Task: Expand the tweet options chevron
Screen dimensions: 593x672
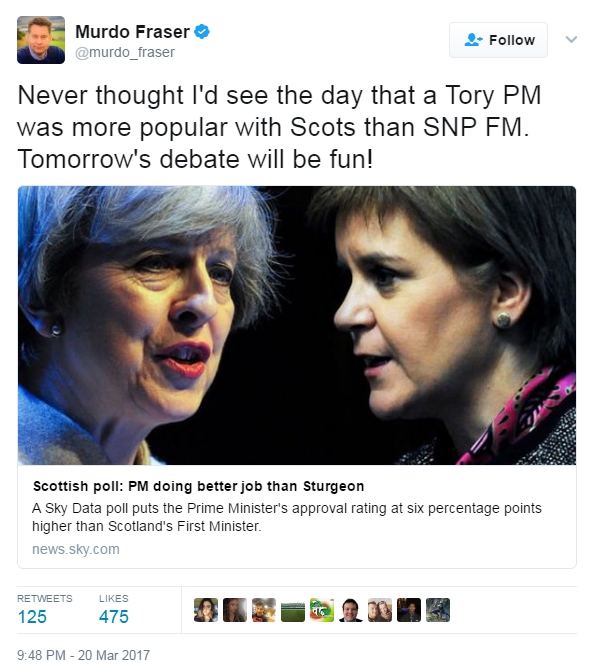Action: pos(571,39)
